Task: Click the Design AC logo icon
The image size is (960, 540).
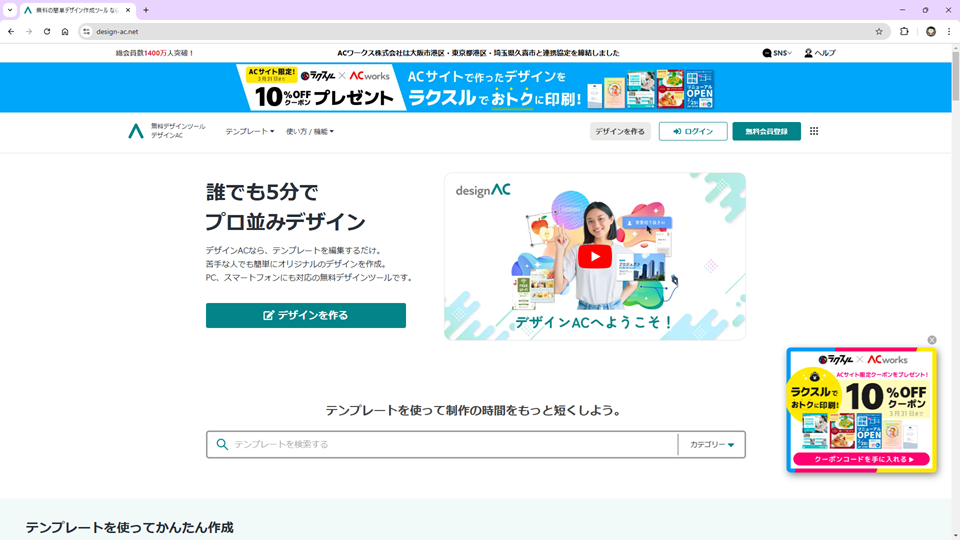Action: coord(136,131)
